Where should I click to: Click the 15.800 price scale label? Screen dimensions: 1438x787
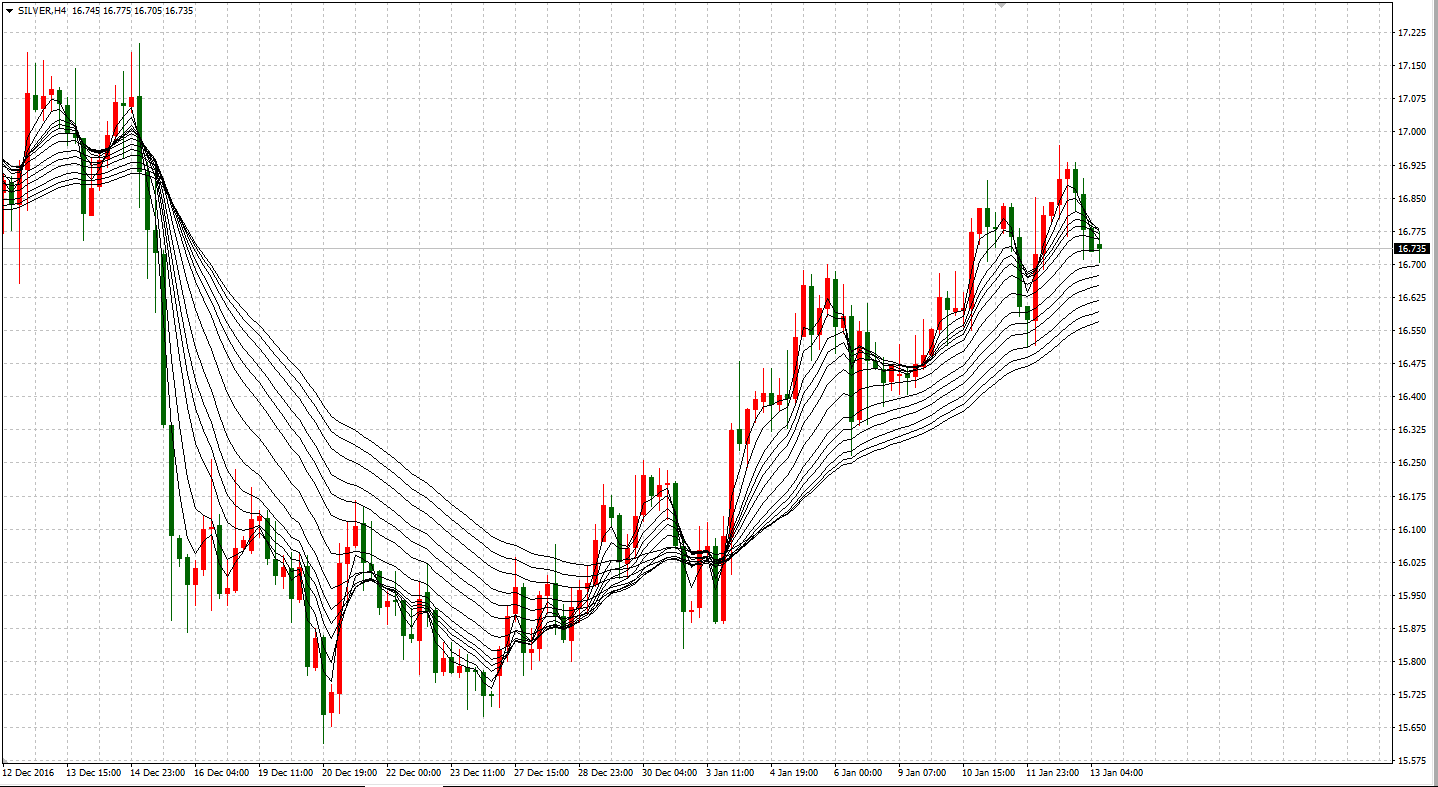[1411, 662]
